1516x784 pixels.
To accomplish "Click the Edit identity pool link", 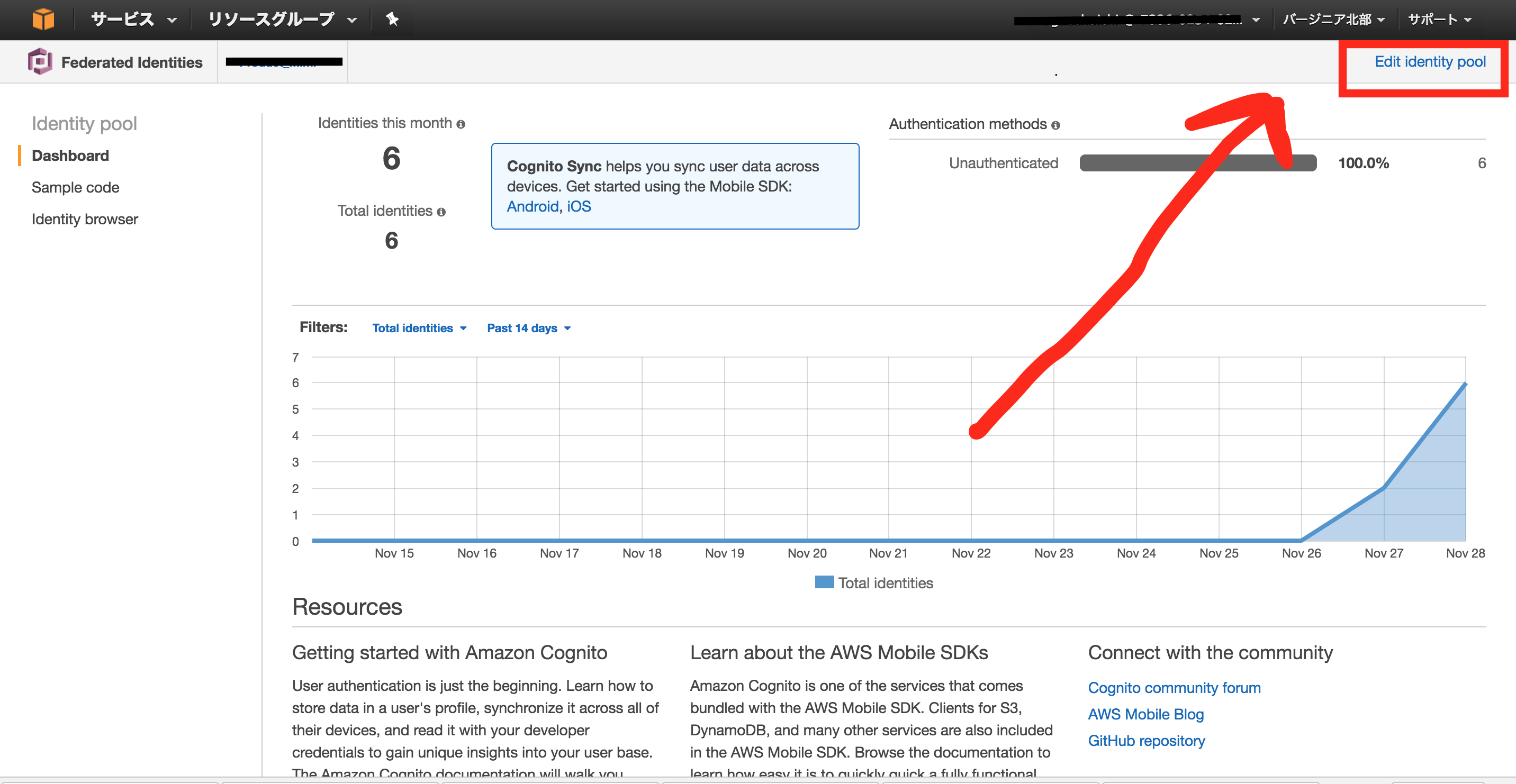I will pos(1430,61).
